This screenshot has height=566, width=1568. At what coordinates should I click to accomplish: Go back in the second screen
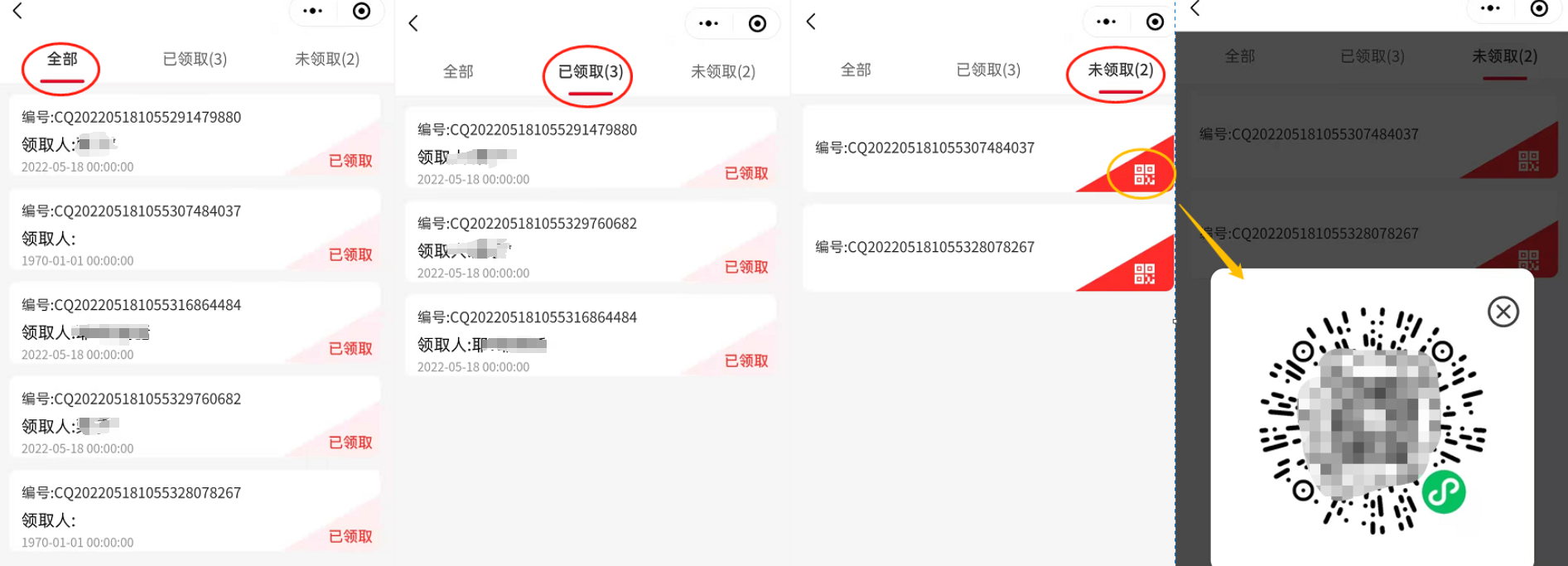pyautogui.click(x=413, y=23)
